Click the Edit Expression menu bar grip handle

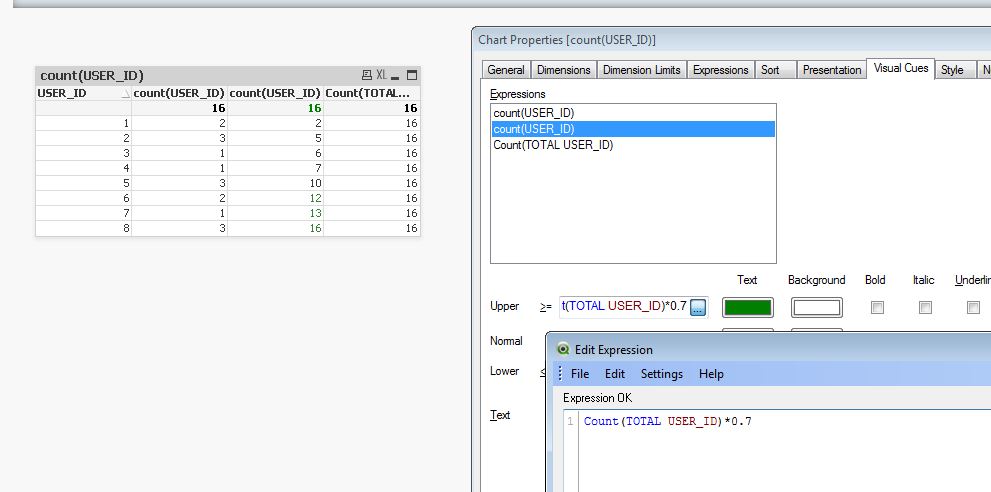(x=558, y=374)
